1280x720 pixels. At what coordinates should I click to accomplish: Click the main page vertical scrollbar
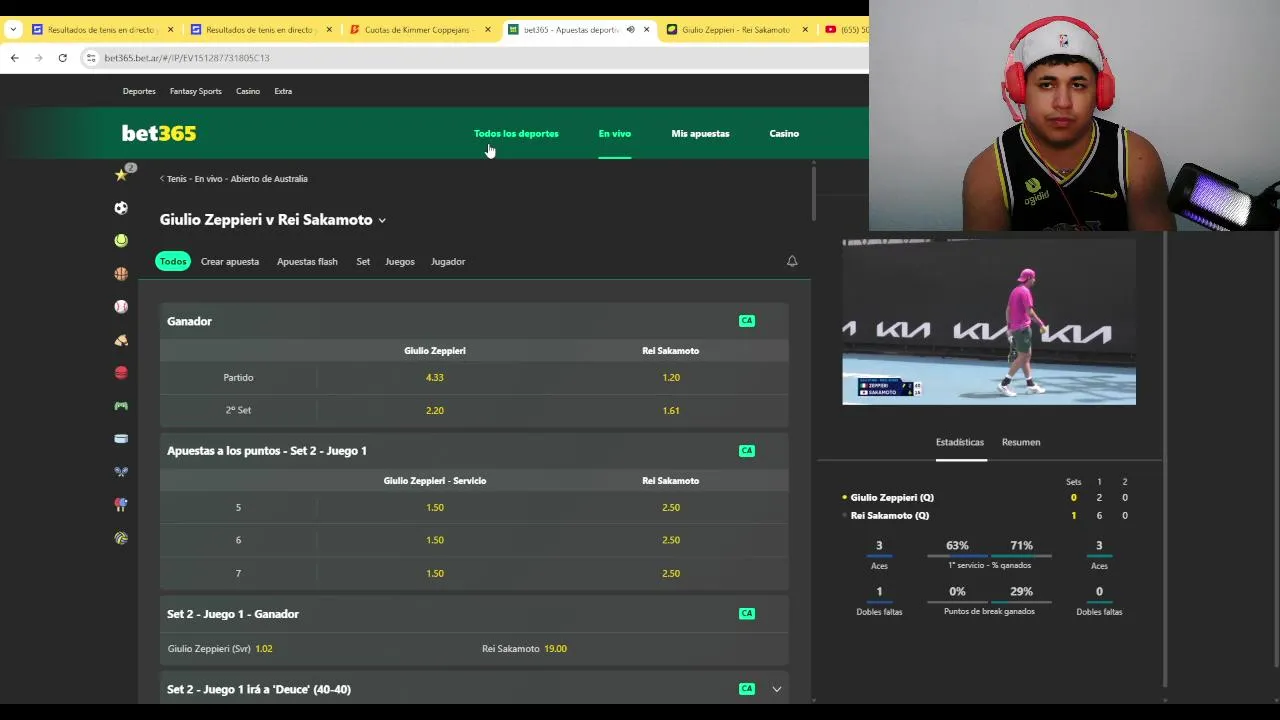coord(814,194)
